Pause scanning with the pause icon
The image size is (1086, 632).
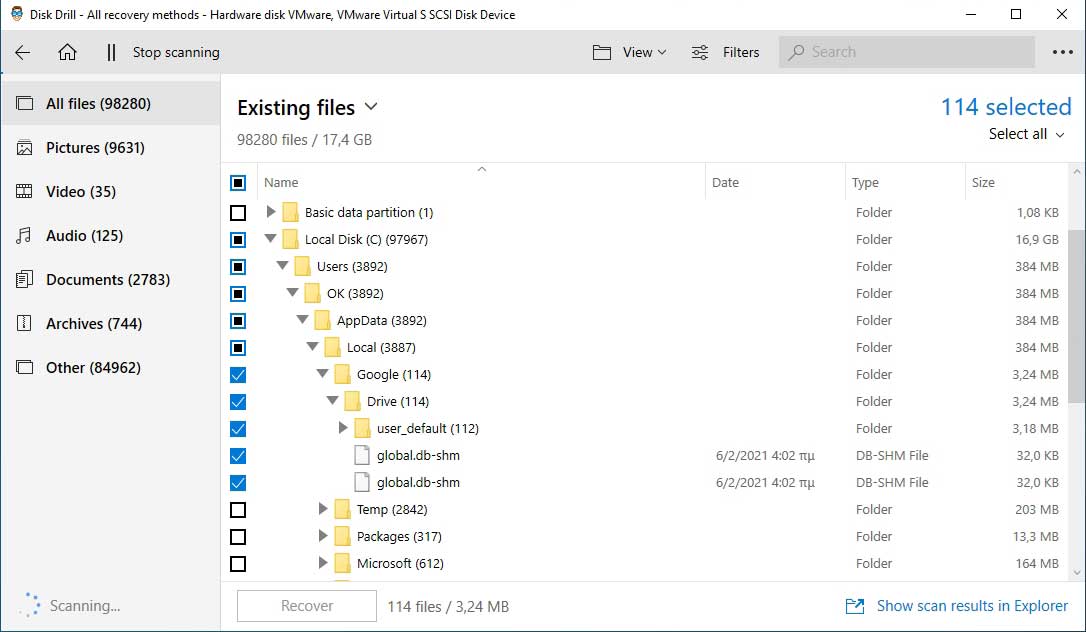coord(111,53)
